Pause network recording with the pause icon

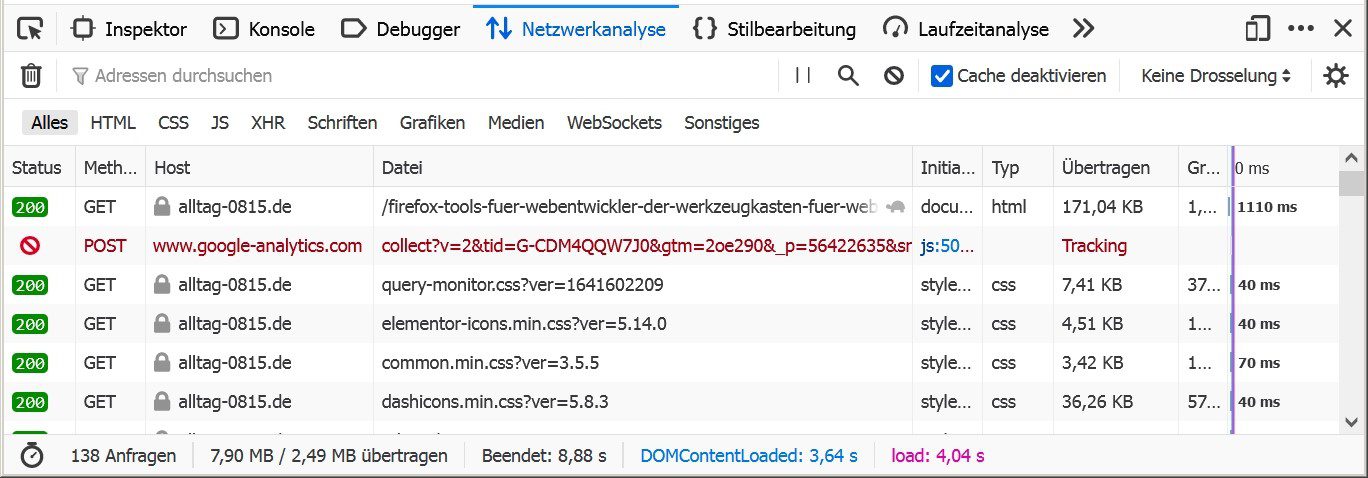tap(802, 76)
